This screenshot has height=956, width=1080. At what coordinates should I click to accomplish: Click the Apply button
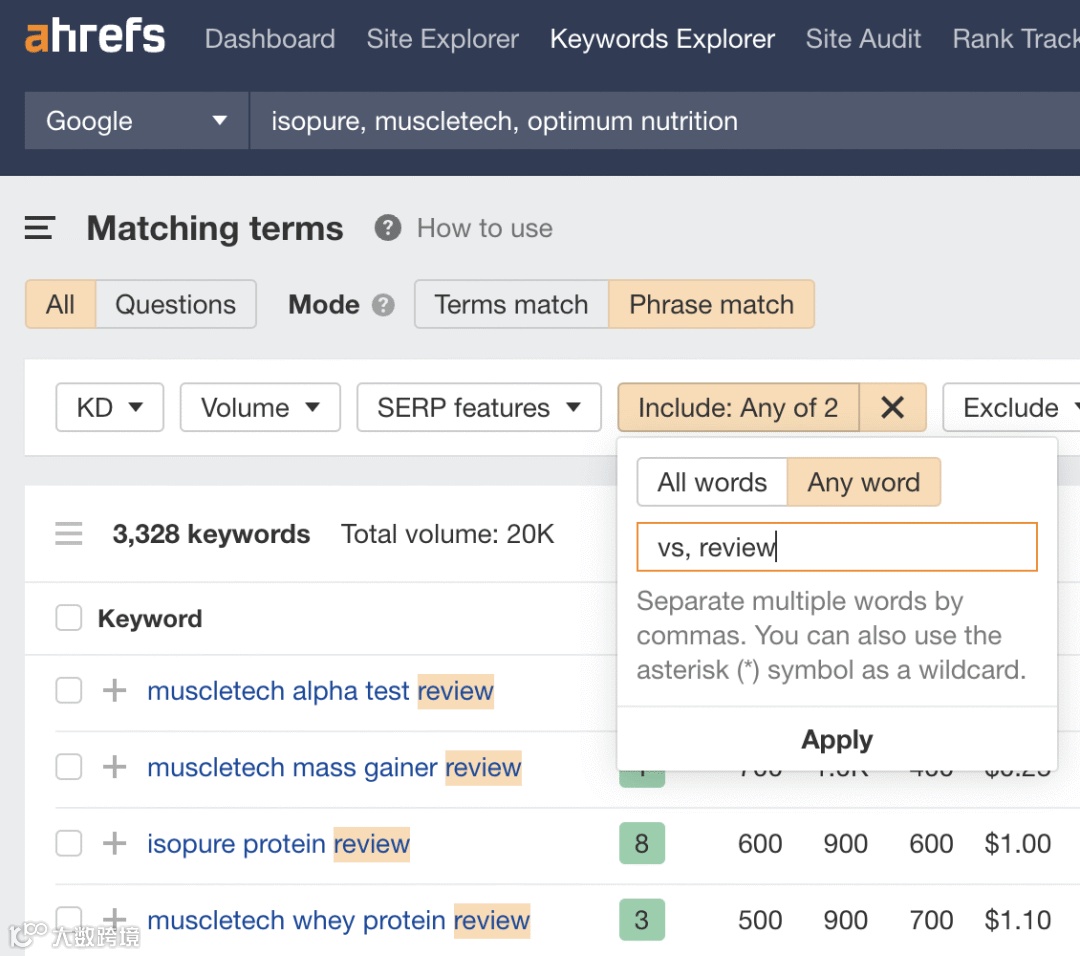point(837,740)
